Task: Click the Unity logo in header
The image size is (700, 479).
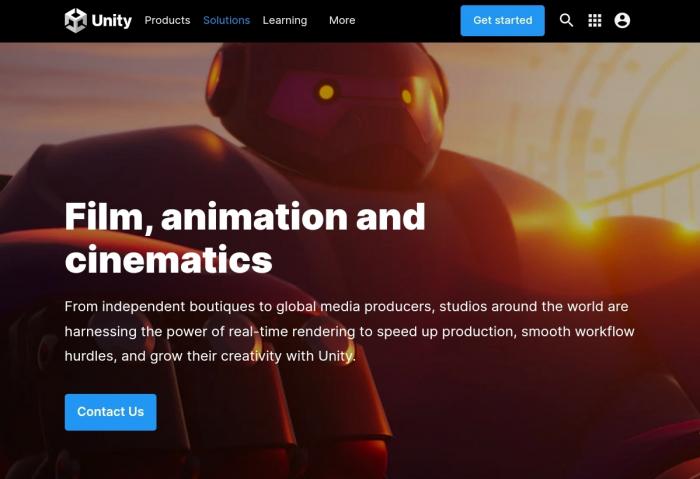Action: (x=98, y=21)
